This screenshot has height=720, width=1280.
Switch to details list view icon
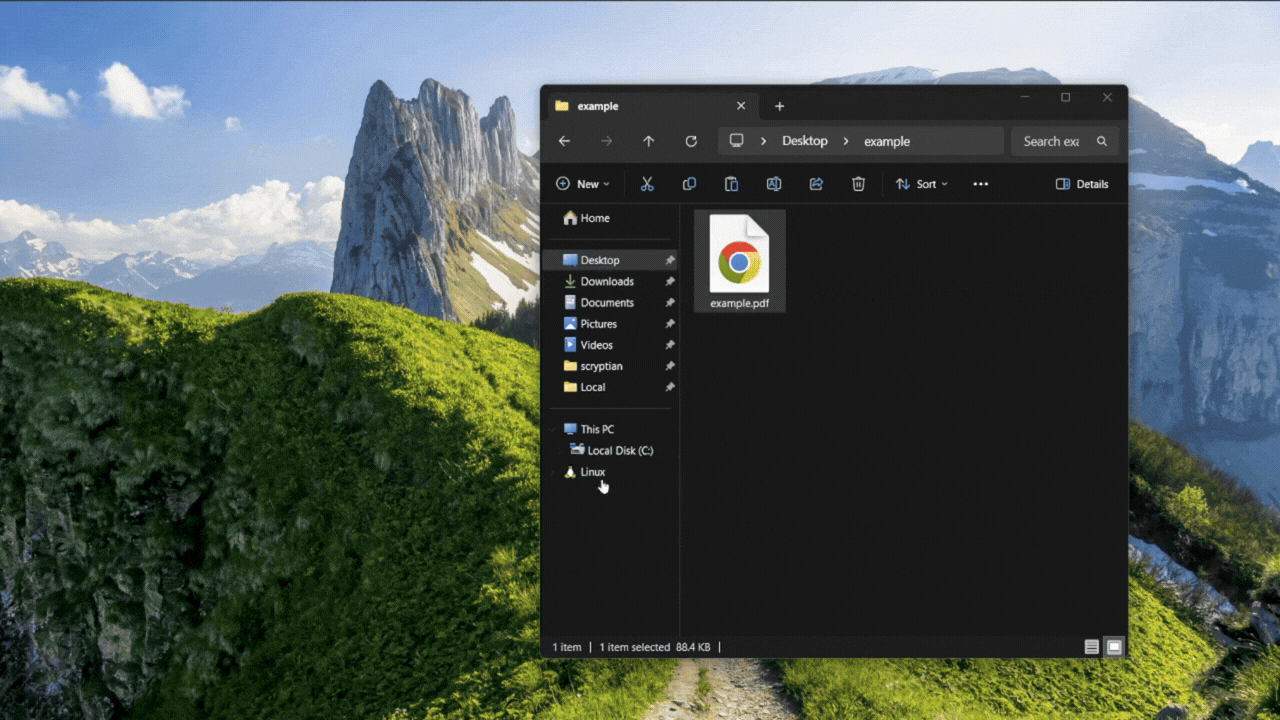(1092, 647)
